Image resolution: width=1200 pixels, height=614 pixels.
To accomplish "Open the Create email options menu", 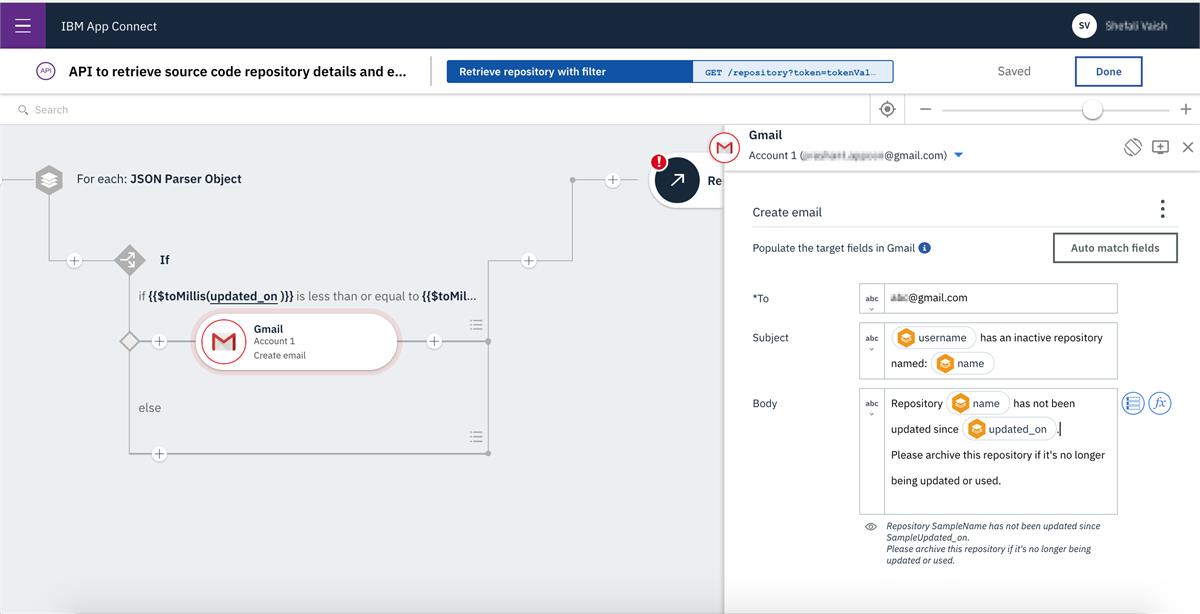I will [x=1162, y=208].
